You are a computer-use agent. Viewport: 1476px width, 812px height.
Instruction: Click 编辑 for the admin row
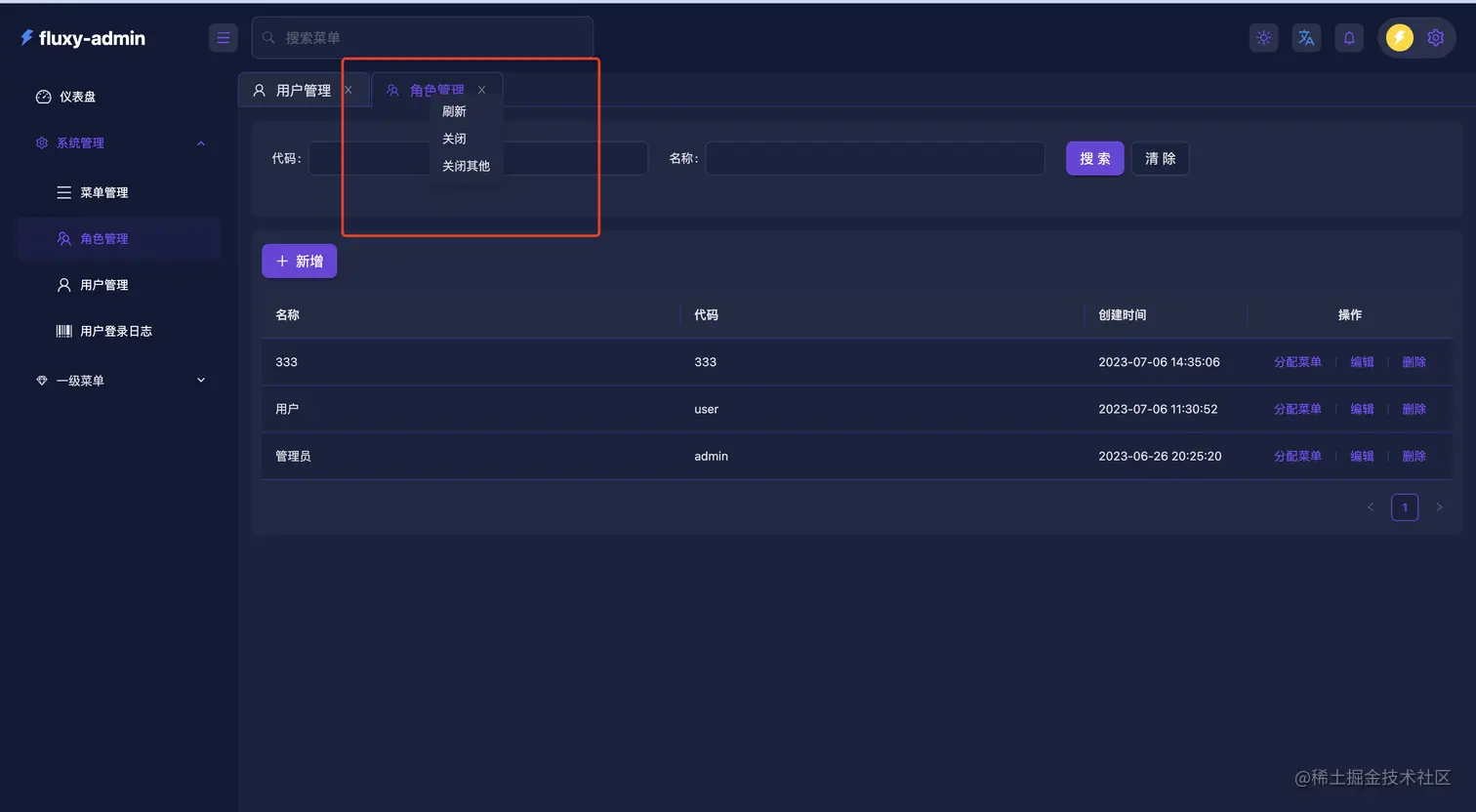click(1362, 456)
